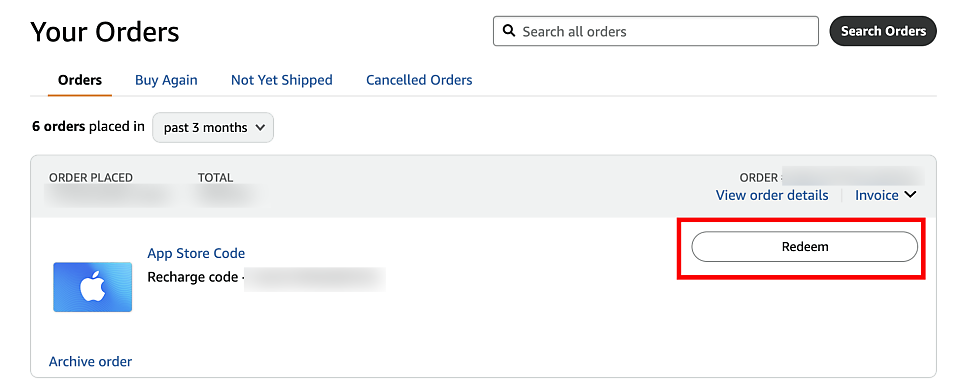Click the Archive order link
This screenshot has height=384, width=966.
click(91, 361)
